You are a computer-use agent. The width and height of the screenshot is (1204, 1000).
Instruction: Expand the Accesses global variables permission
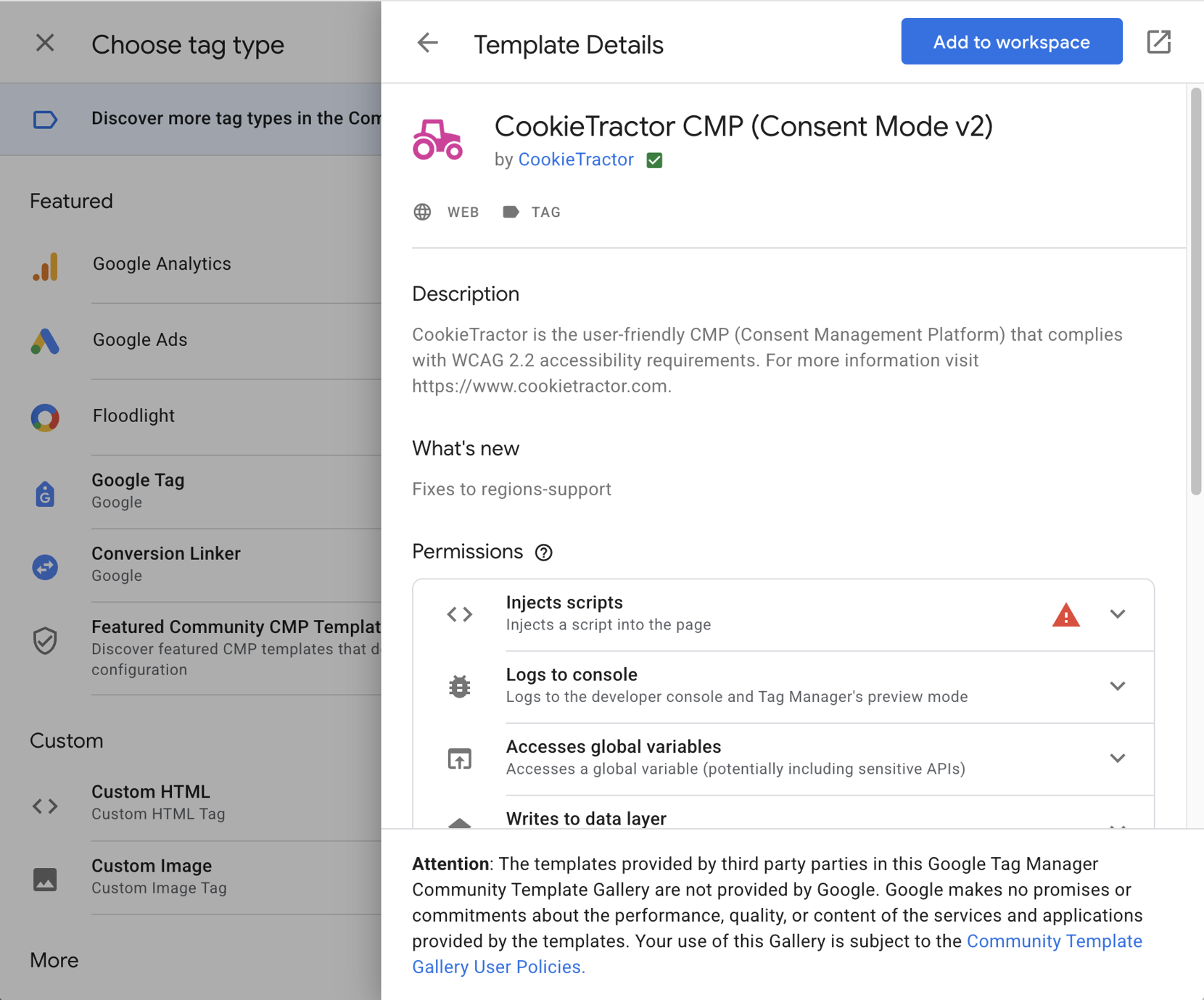coord(1117,759)
